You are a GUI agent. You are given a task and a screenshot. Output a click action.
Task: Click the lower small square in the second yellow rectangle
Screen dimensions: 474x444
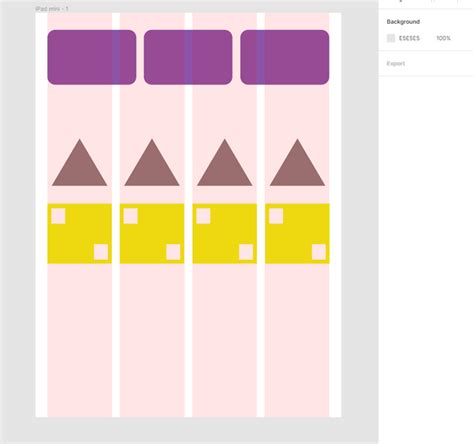coord(173,252)
